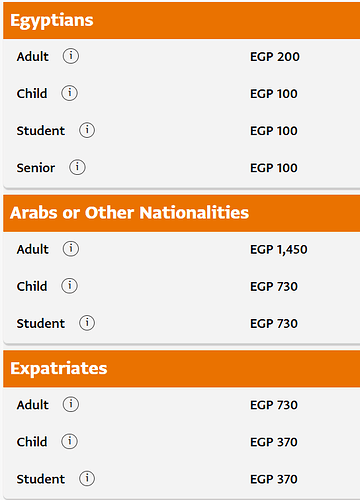Click the Egyptians section header

(182, 21)
